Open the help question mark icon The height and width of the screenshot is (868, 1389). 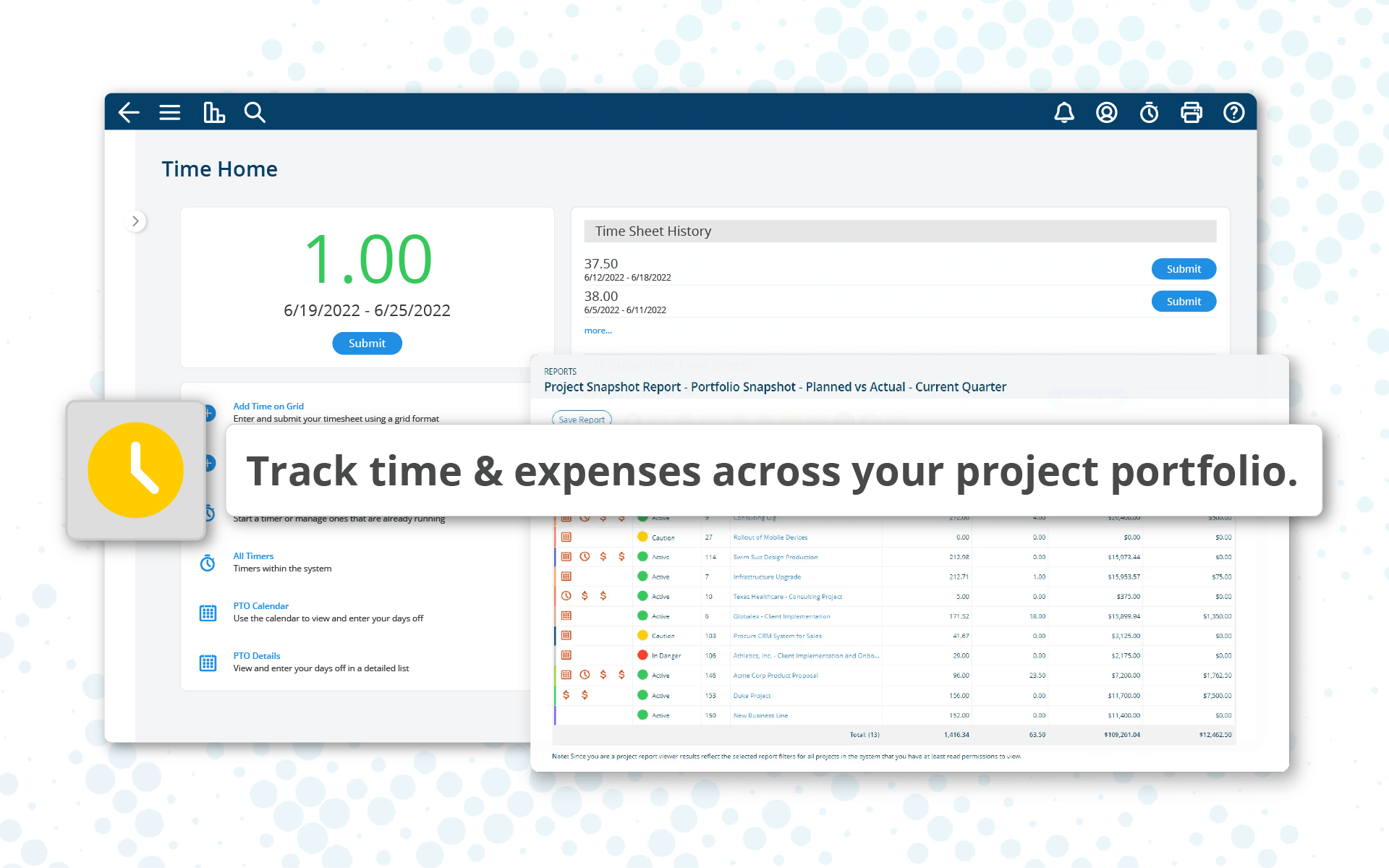pos(1233,113)
